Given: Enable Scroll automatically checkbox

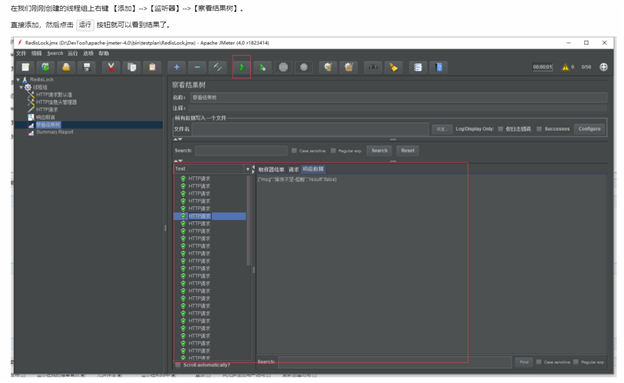Looking at the screenshot, I should point(178,365).
